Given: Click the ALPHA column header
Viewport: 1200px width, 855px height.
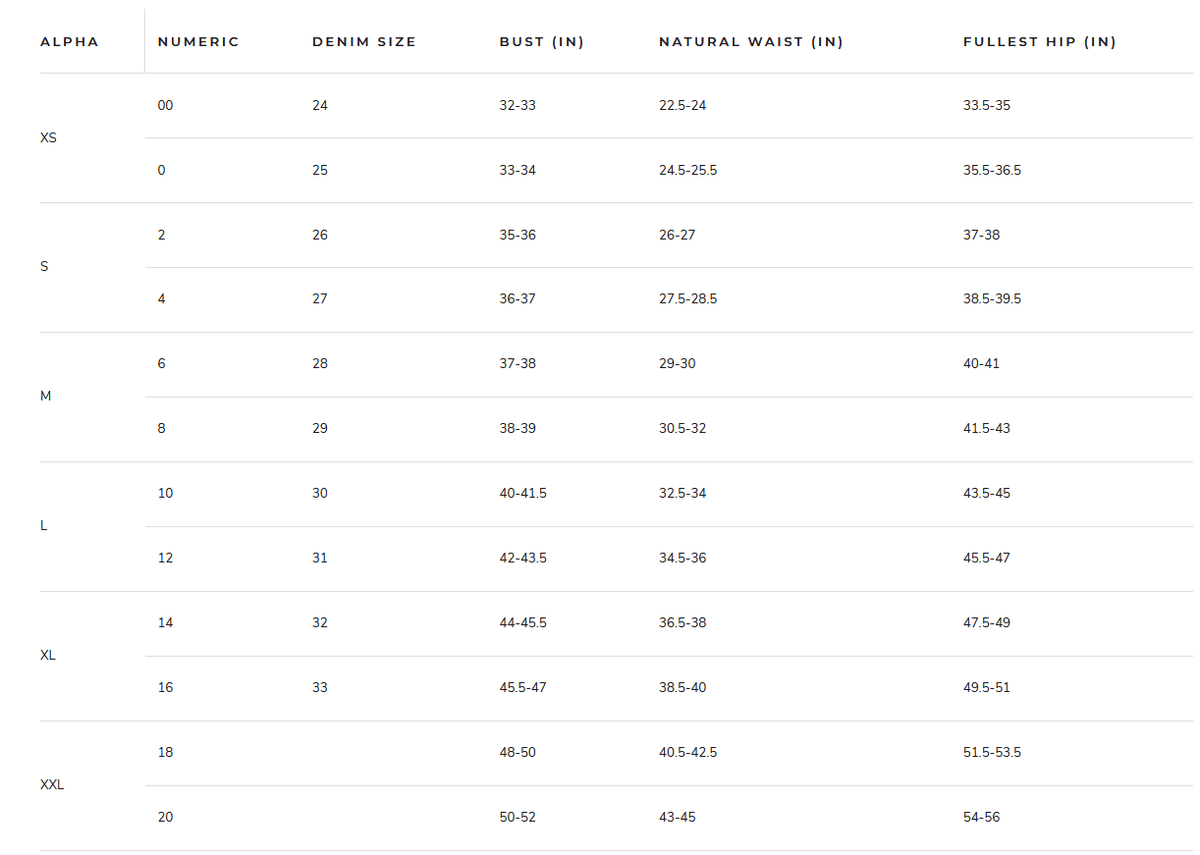Looking at the screenshot, I should pos(69,42).
